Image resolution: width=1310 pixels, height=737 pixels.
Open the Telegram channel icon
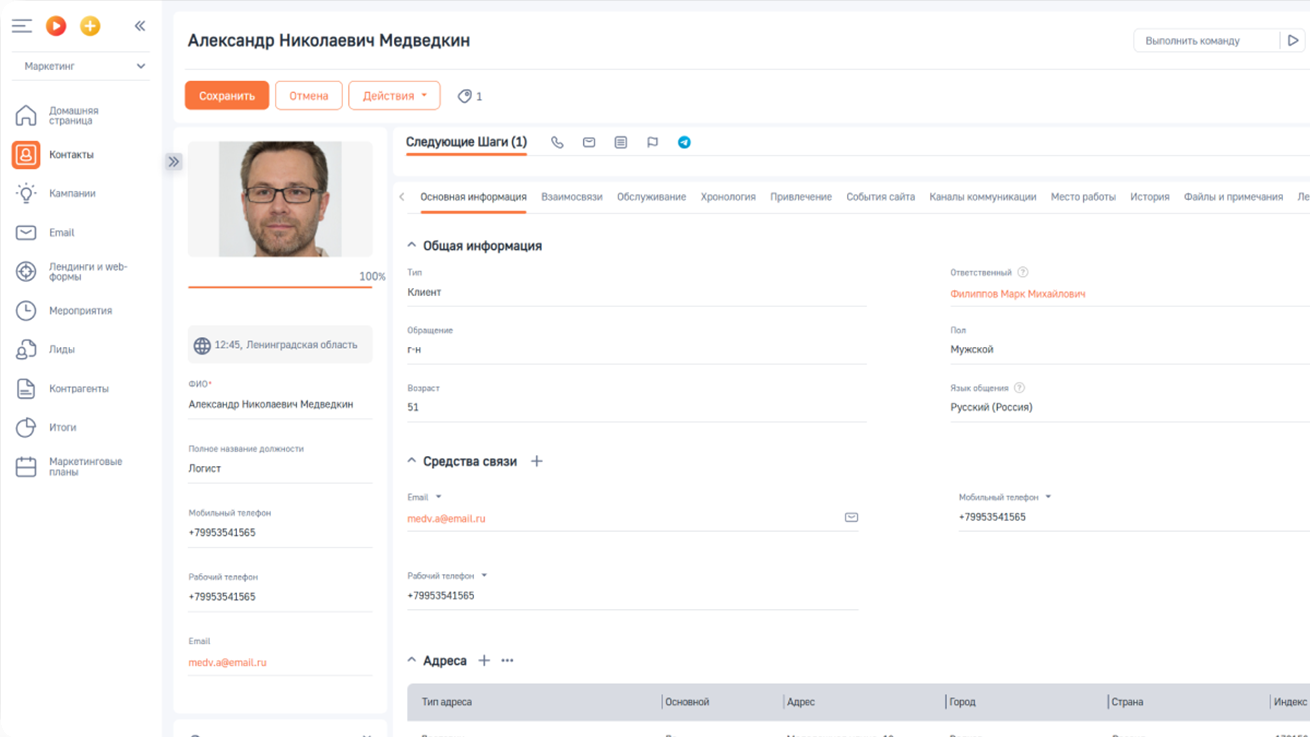point(684,142)
